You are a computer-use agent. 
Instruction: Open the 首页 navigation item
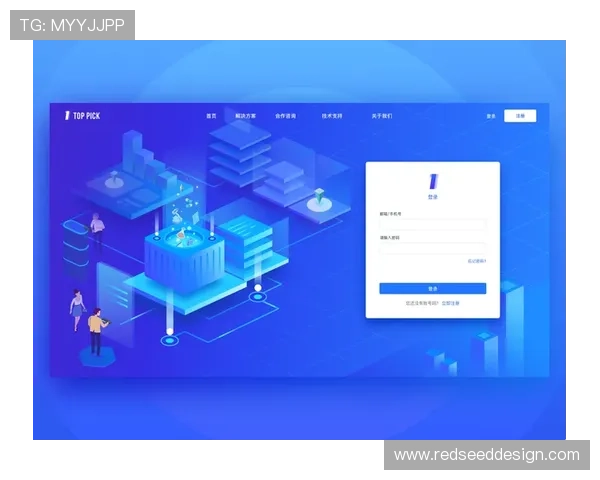point(211,116)
